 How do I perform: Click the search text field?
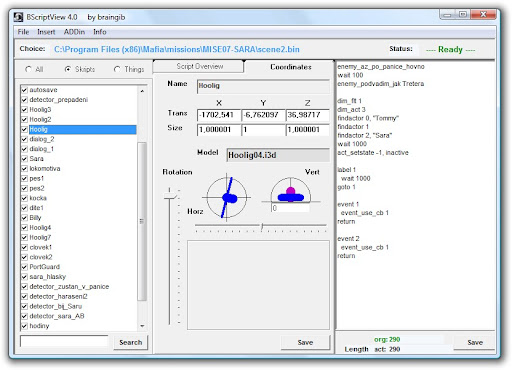pos(64,341)
